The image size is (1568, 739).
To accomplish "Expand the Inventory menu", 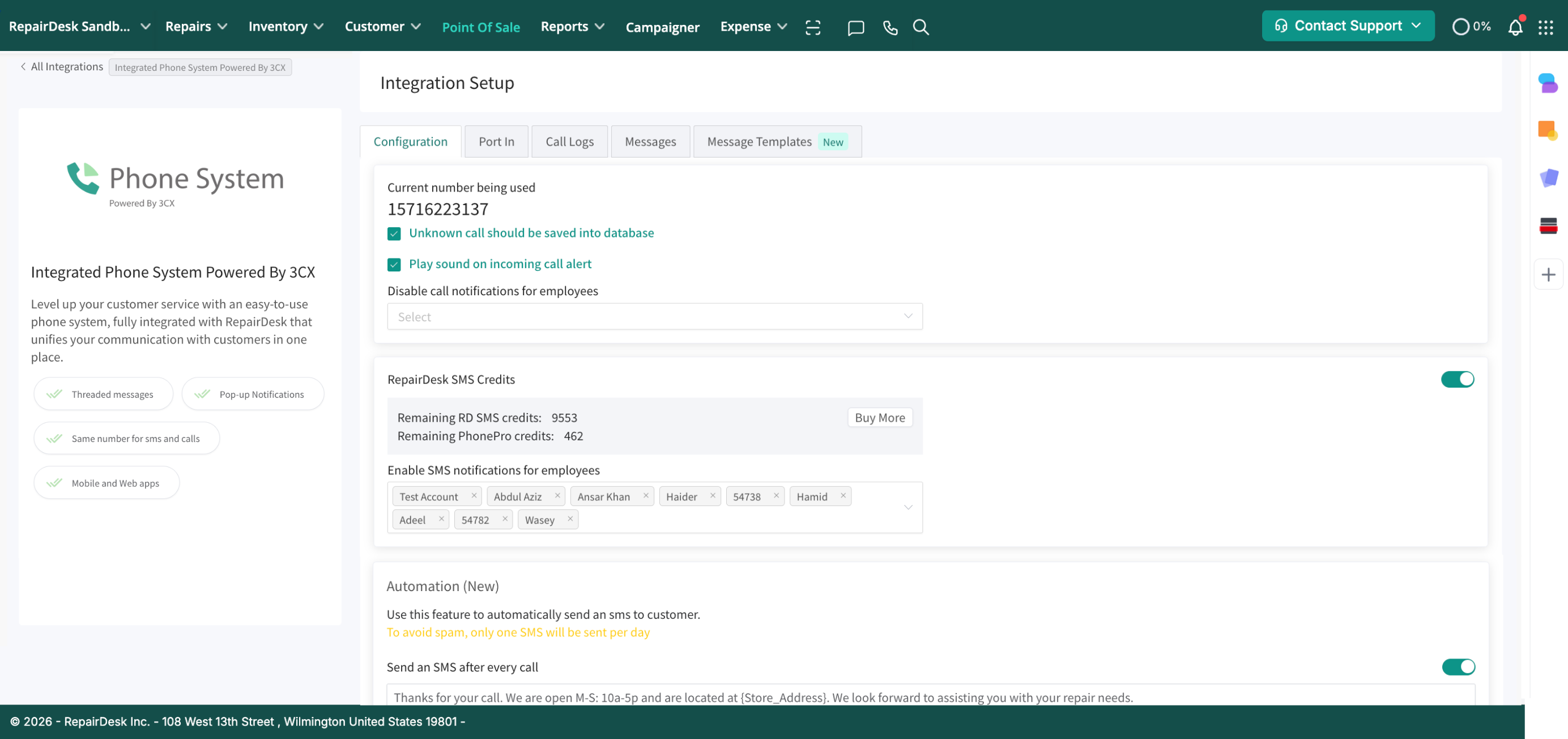I will click(x=286, y=26).
